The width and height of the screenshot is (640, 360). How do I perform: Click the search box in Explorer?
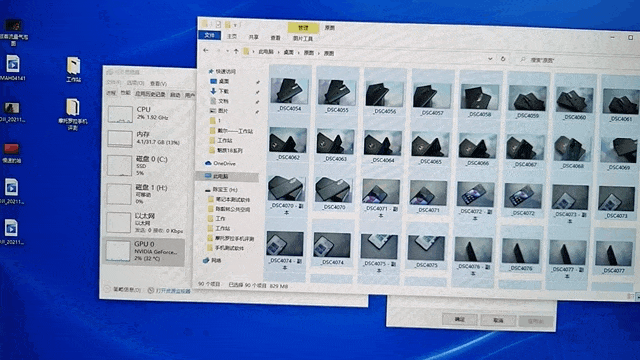577,60
